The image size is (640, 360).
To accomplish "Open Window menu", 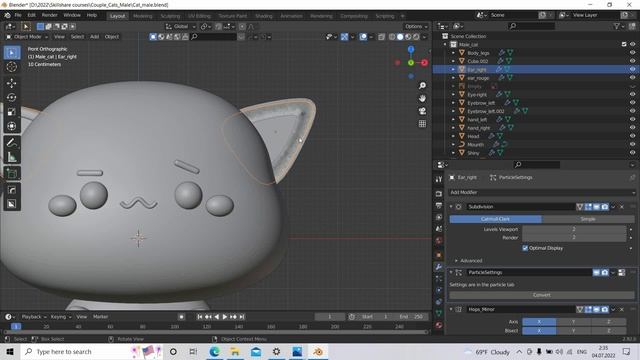I will tap(72, 15).
